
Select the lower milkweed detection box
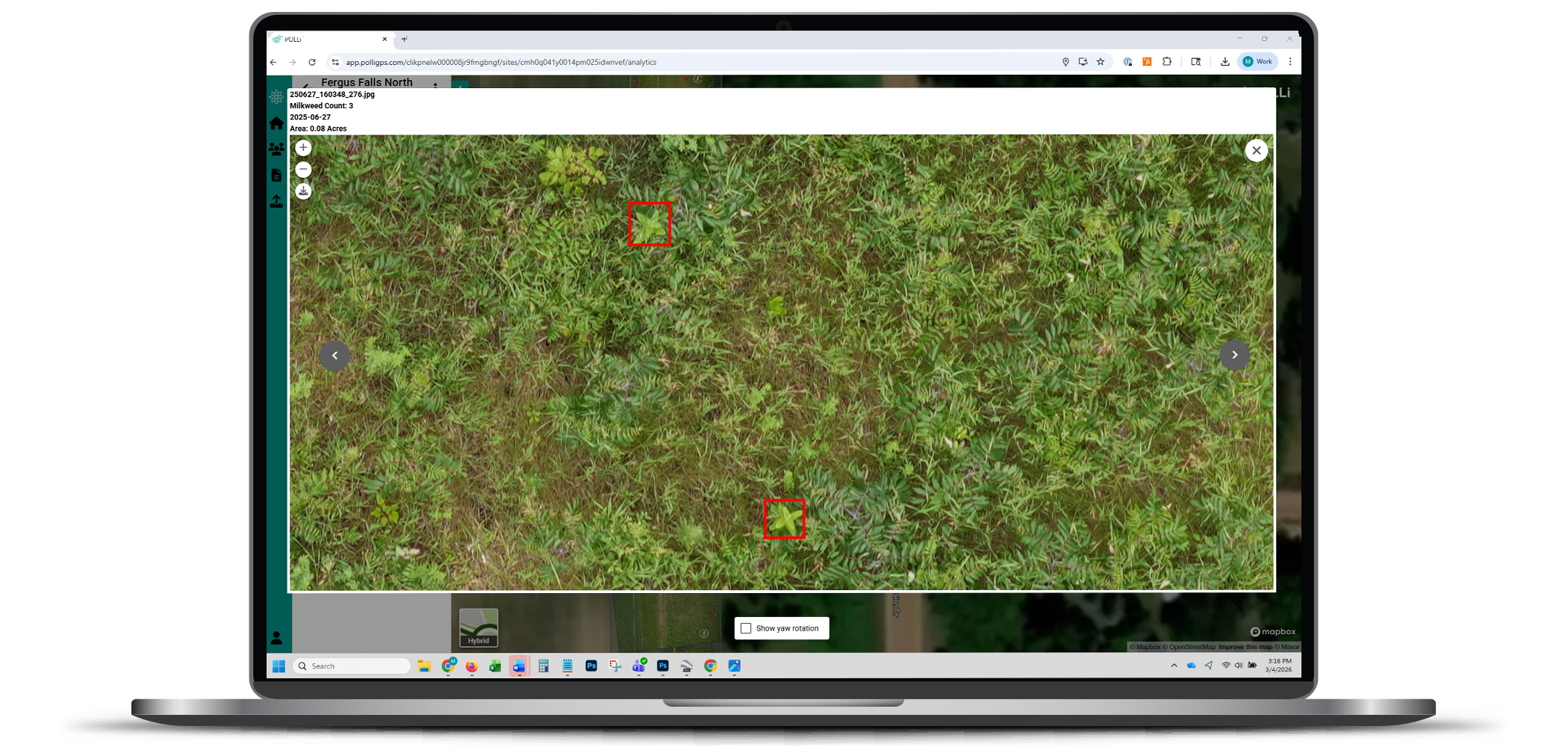tap(784, 518)
